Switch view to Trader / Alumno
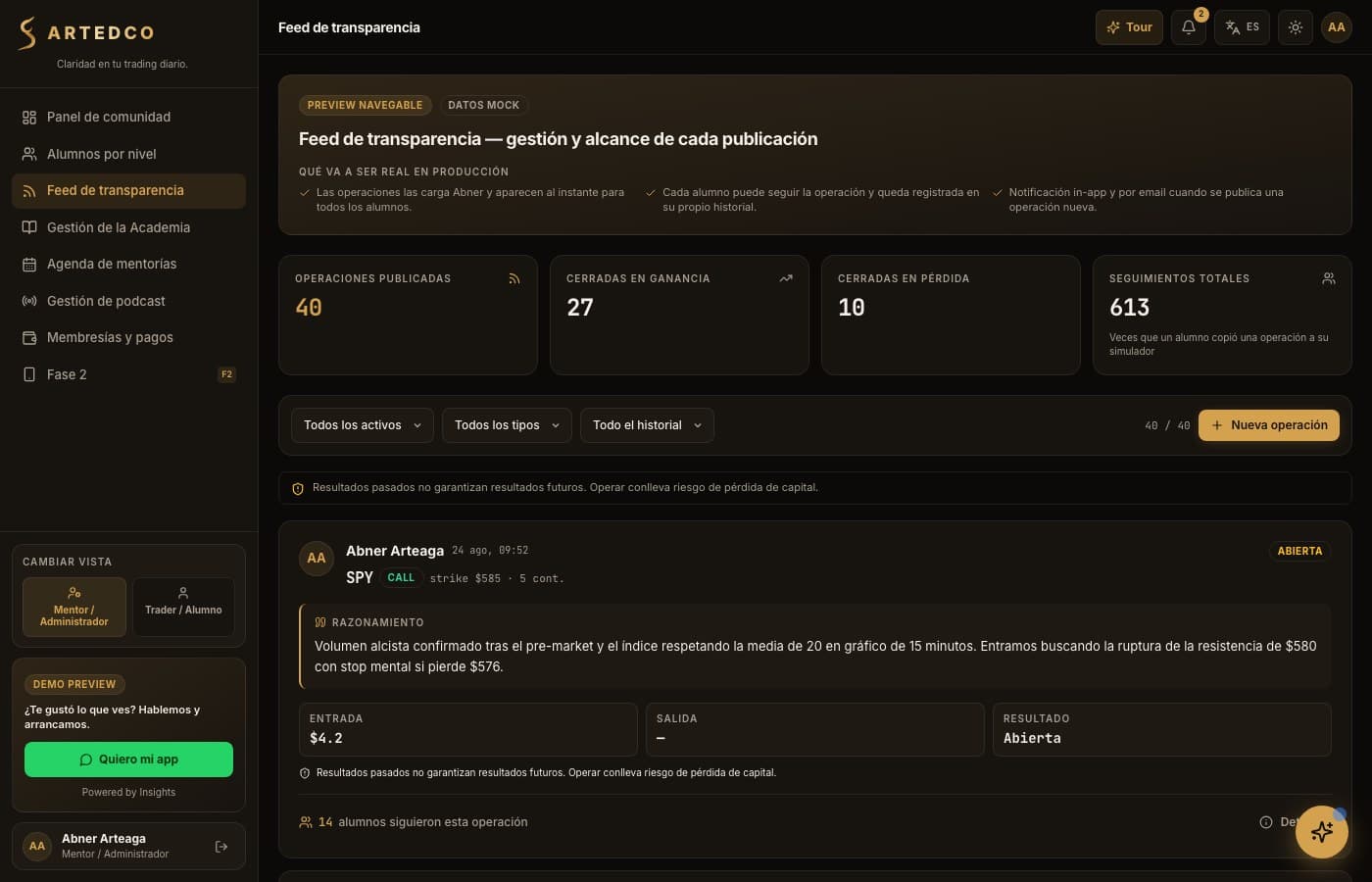Image resolution: width=1372 pixels, height=882 pixels. [183, 608]
